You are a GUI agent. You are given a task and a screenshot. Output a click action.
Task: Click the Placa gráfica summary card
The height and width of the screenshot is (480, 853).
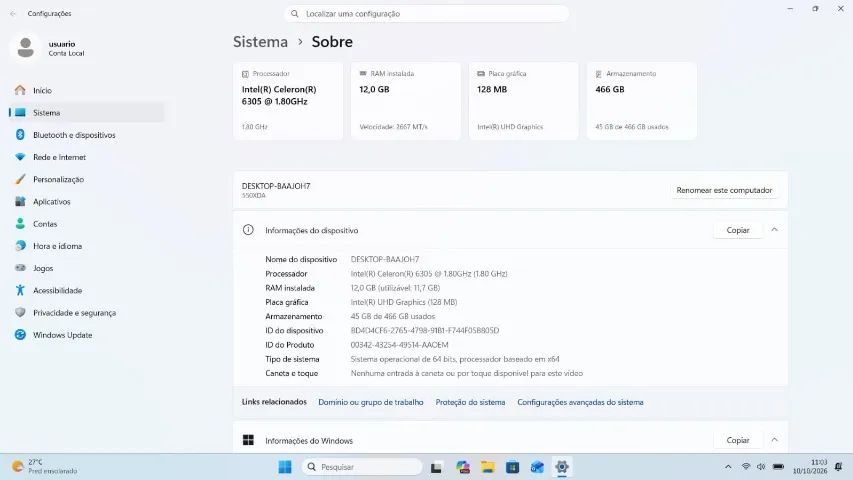click(x=523, y=101)
